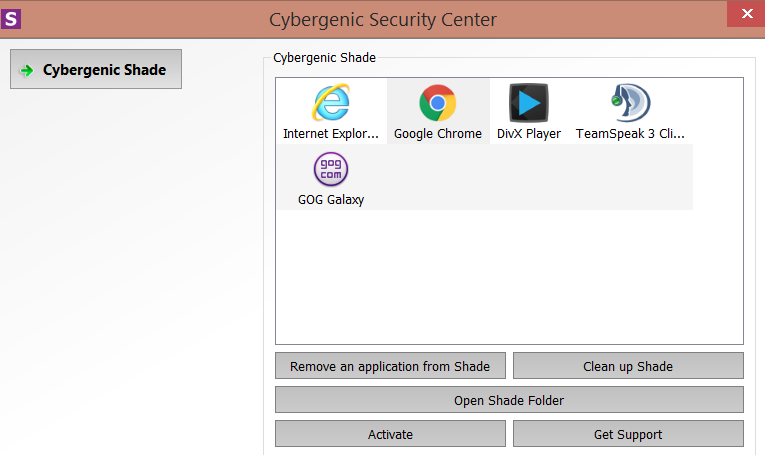The image size is (765, 455).
Task: Click the 'DivX Player' text label
Action: tap(529, 134)
